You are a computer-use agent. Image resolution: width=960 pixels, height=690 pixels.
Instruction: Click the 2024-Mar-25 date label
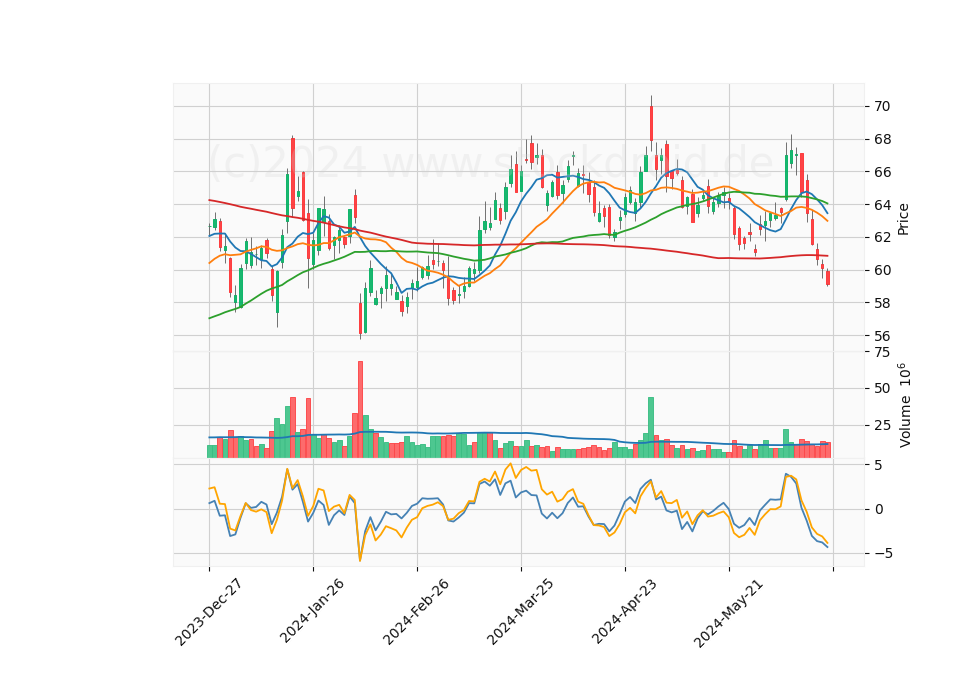coord(520,612)
